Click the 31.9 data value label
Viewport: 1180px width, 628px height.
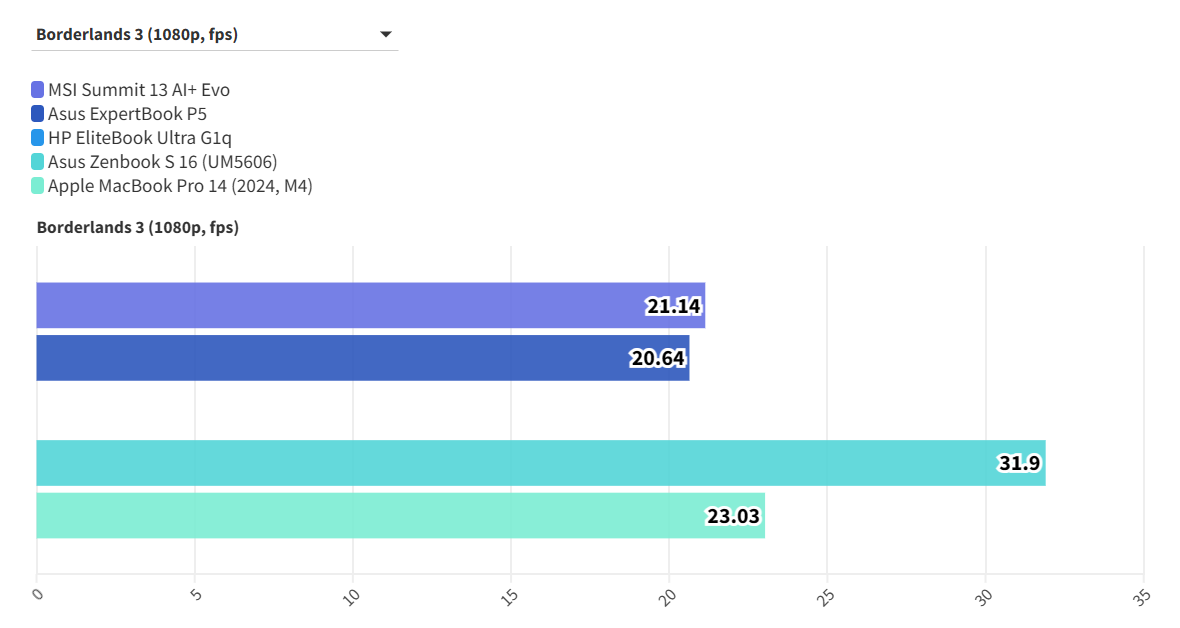click(1019, 463)
